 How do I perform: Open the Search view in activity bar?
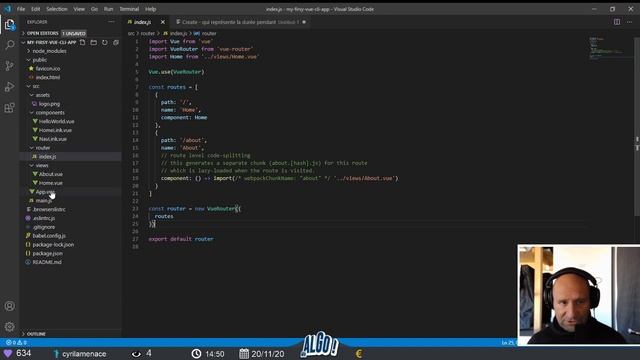pyautogui.click(x=9, y=45)
